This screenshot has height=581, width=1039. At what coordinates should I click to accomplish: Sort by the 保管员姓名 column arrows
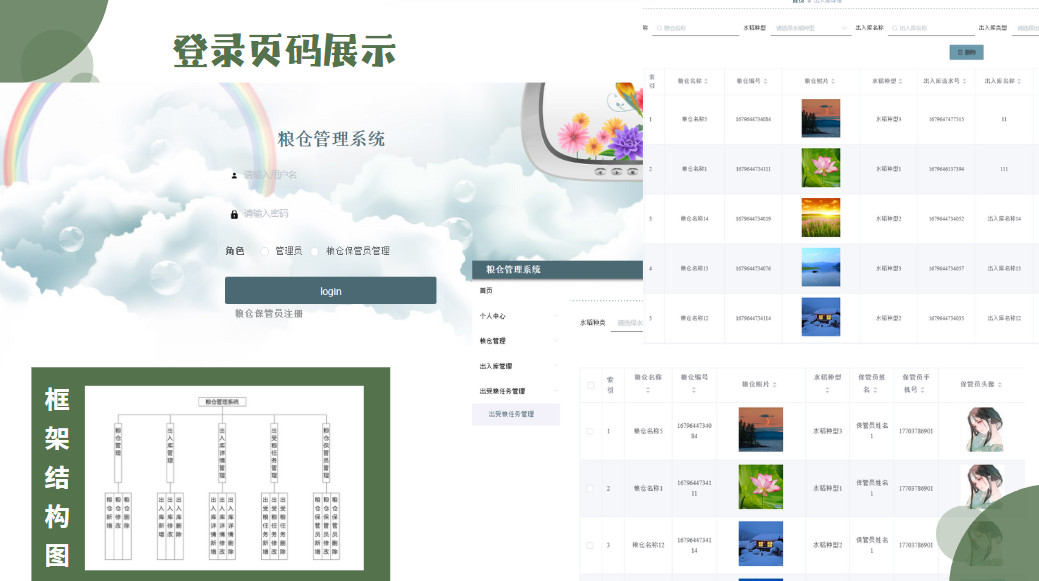(x=875, y=390)
